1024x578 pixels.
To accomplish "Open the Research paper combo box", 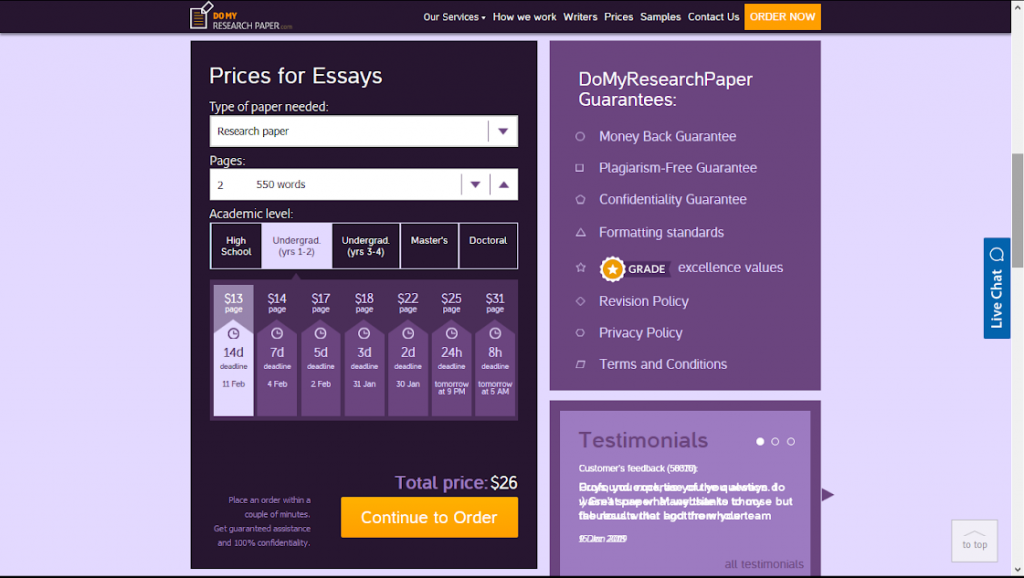I will coord(364,131).
